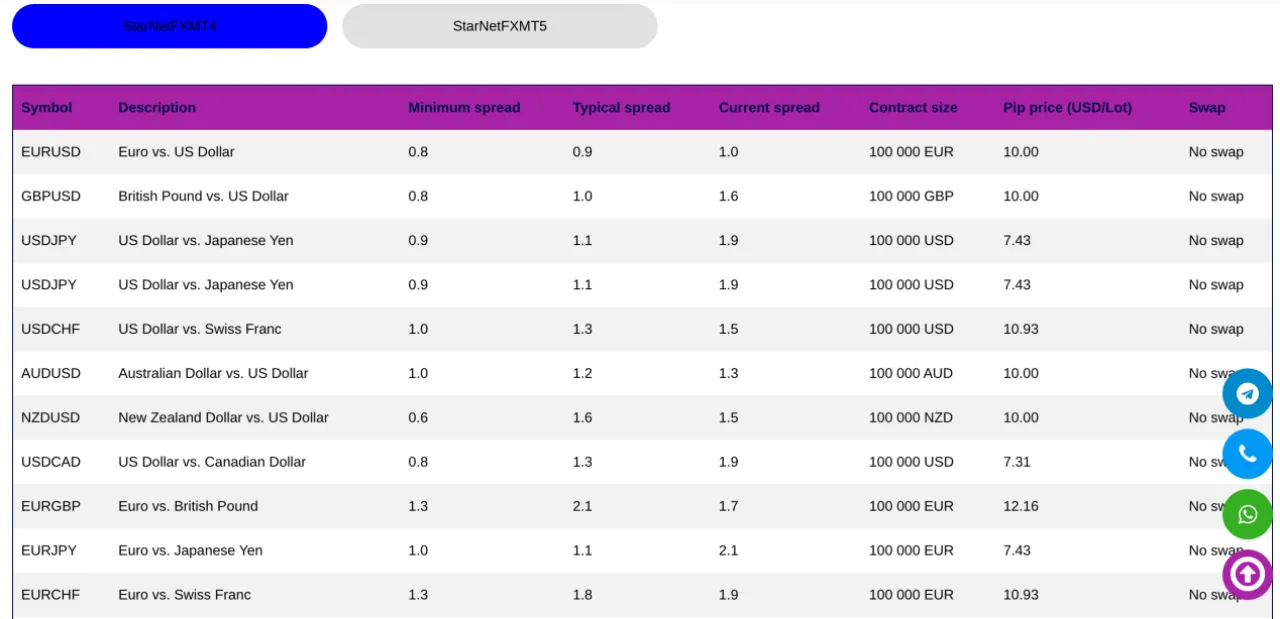Screen dimensions: 1280x619
Task: Click 'US Dollar vs. Canadian Dollar' description
Action: pyautogui.click(x=212, y=462)
